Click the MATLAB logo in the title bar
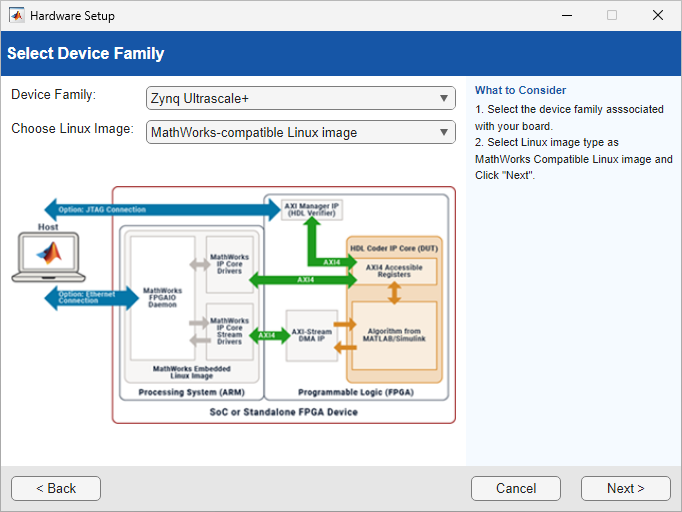Viewport: 682px width, 512px height. click(17, 16)
